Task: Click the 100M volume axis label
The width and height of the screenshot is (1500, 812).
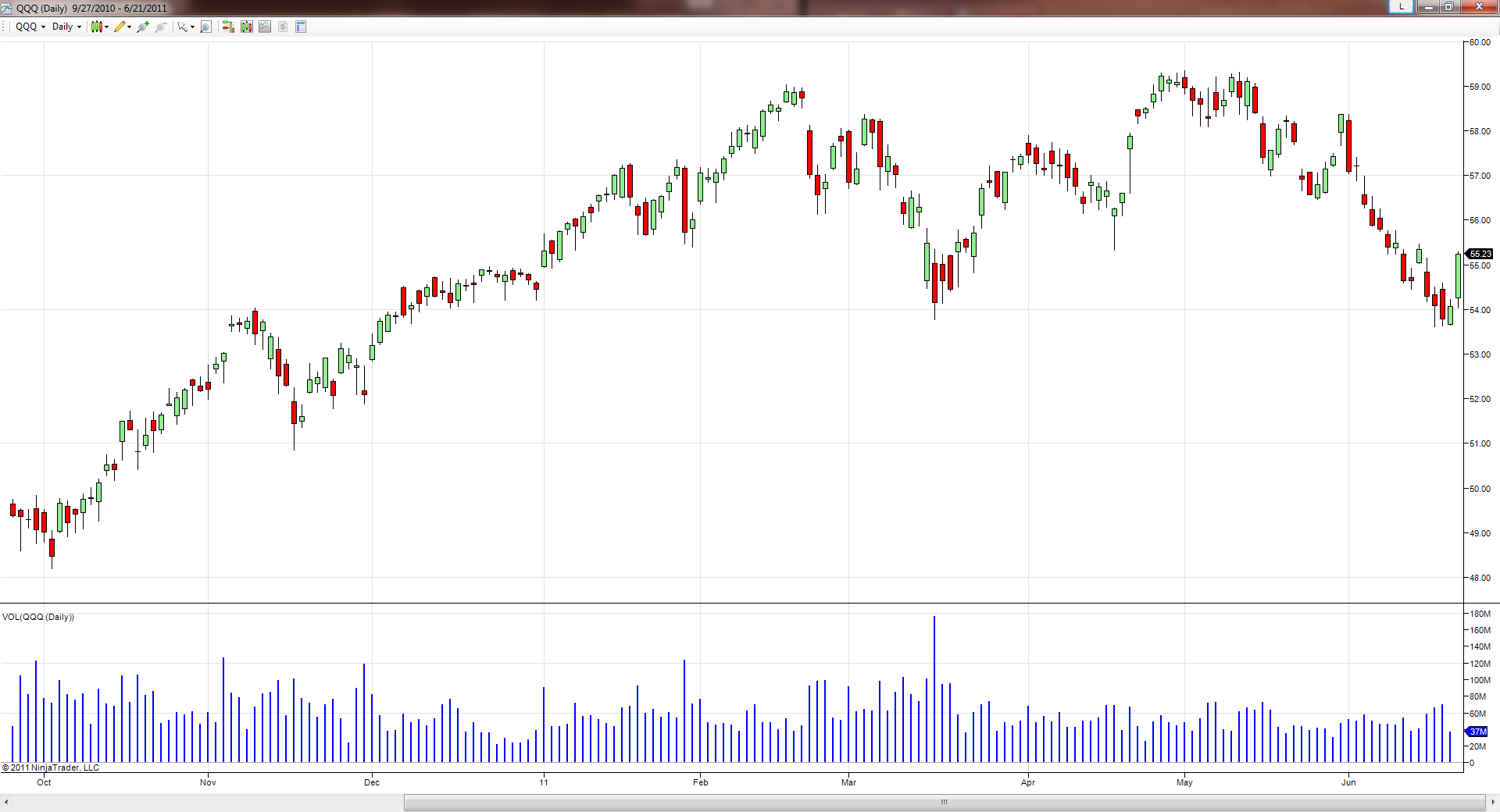Action: coord(1480,680)
